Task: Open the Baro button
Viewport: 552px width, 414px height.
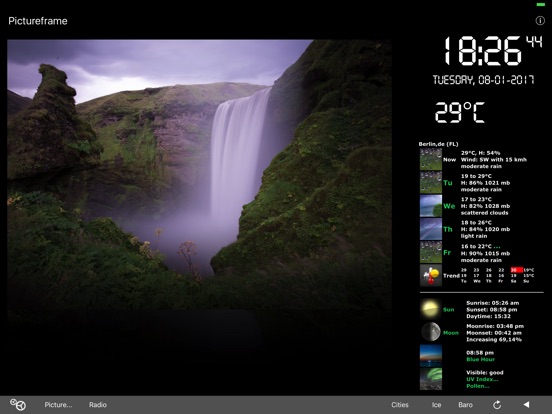Action: pos(465,405)
